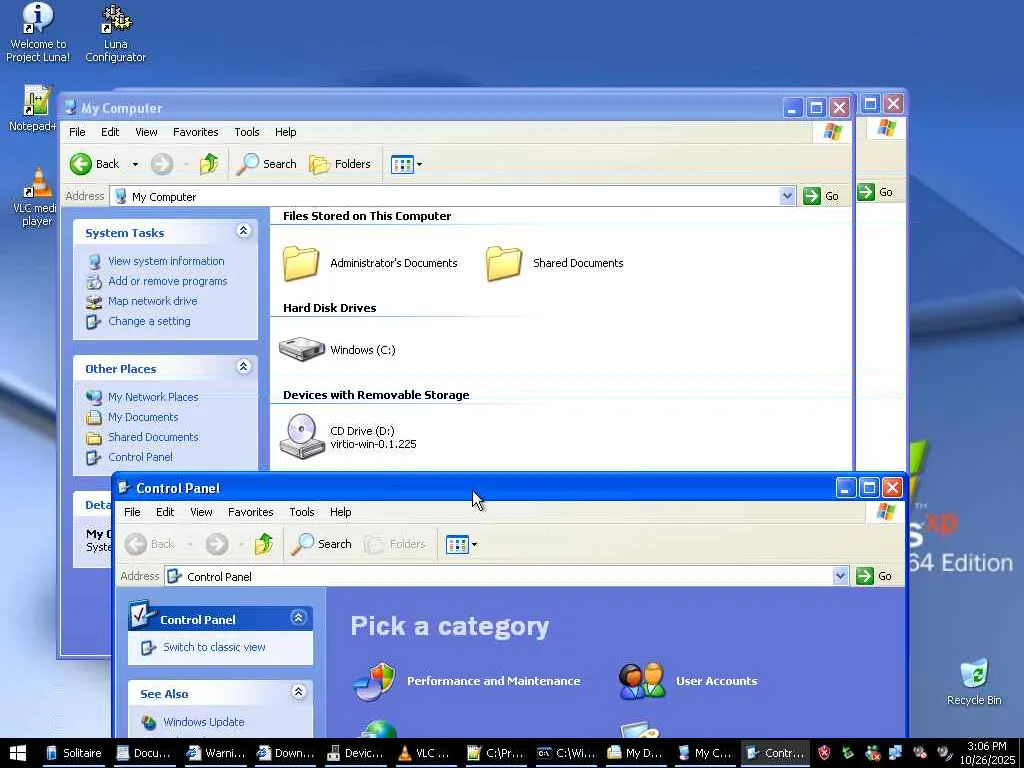Open My Documents in Other Places
This screenshot has height=768, width=1024.
(143, 417)
